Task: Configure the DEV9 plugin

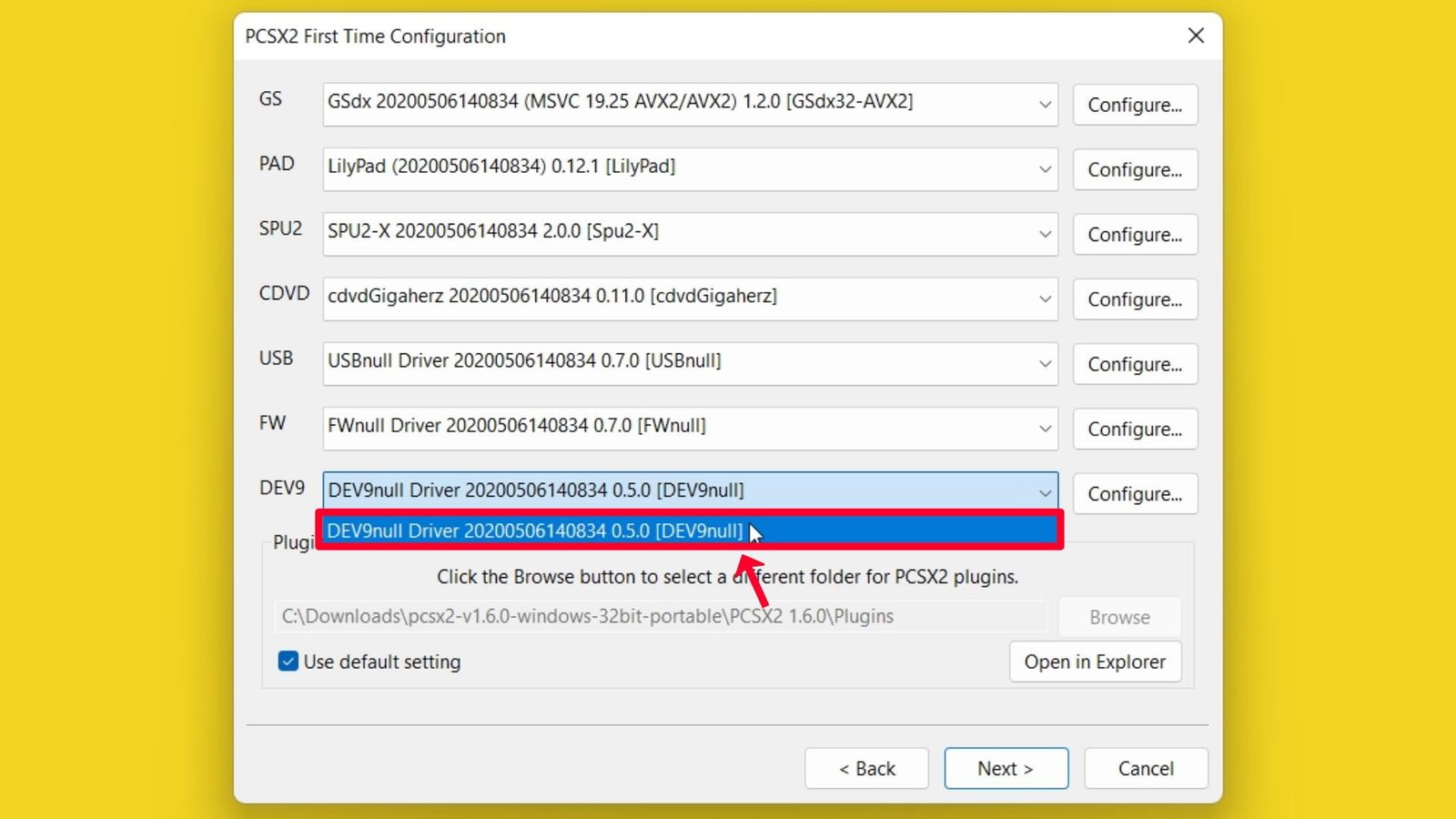Action: click(1135, 493)
